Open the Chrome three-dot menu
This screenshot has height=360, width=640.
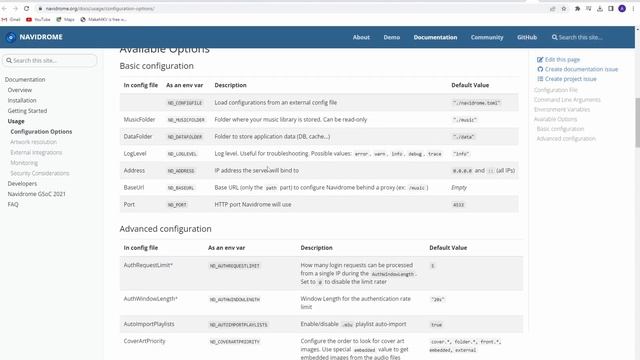coord(633,9)
